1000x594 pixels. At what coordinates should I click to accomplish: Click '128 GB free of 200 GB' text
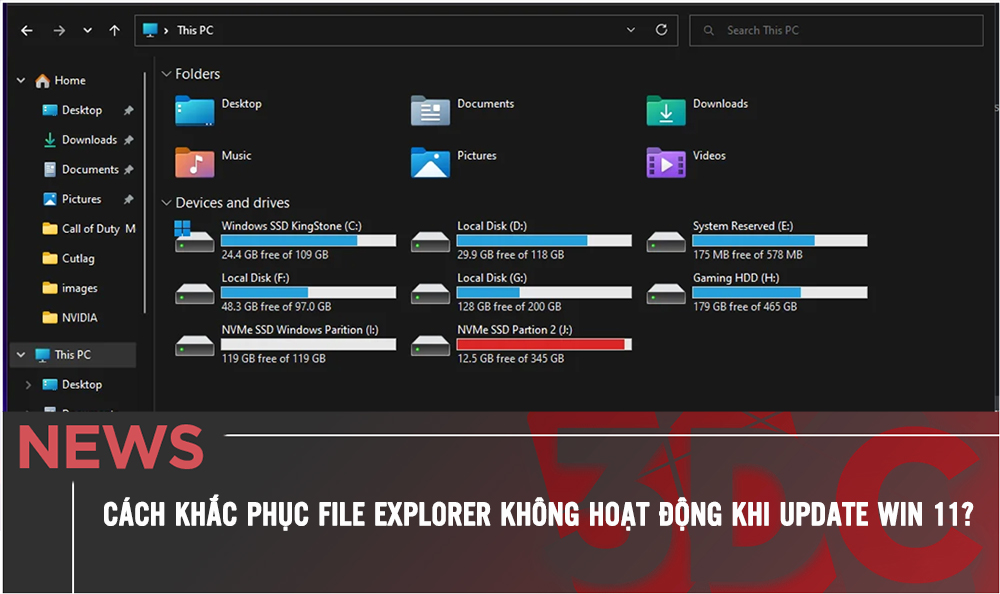(x=510, y=306)
